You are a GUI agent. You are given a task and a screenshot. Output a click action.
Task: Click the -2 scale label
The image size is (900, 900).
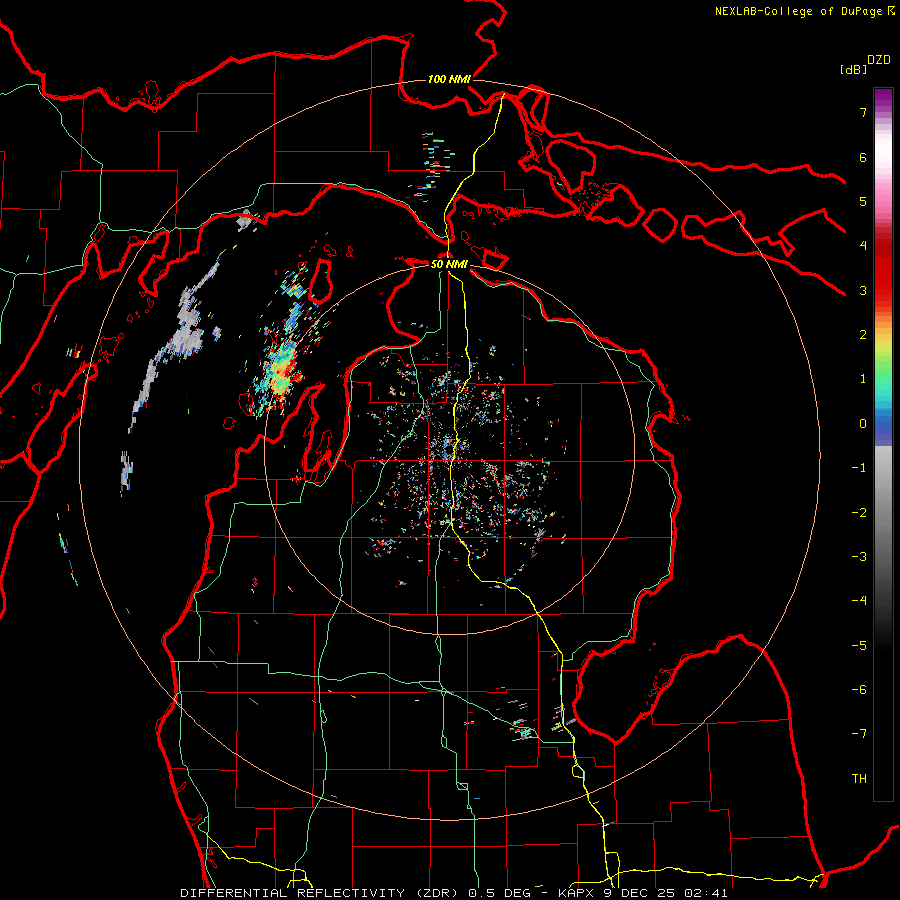tap(859, 512)
